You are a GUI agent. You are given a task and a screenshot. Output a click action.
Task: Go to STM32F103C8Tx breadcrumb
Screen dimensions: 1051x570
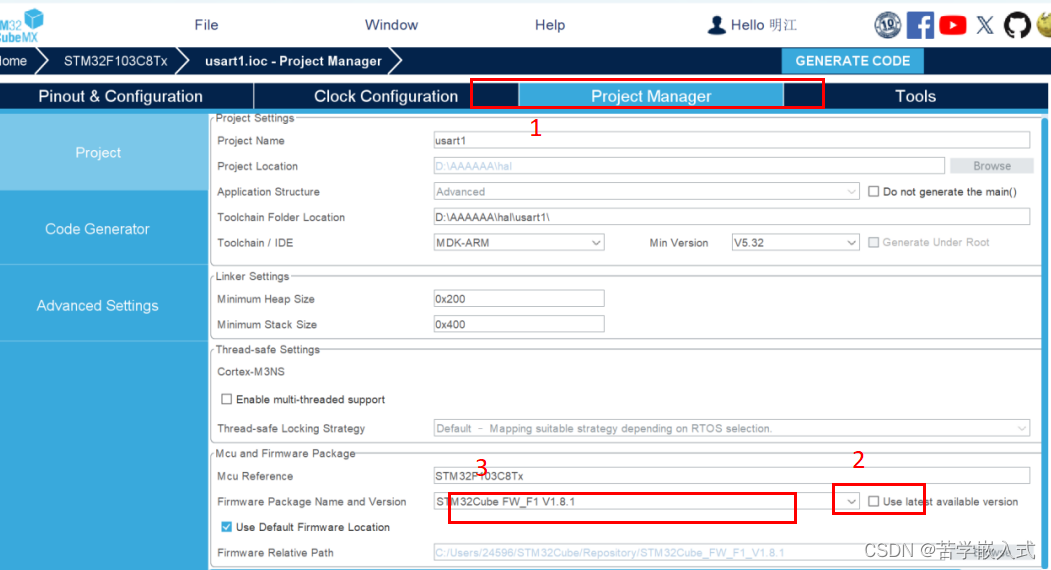pyautogui.click(x=115, y=61)
